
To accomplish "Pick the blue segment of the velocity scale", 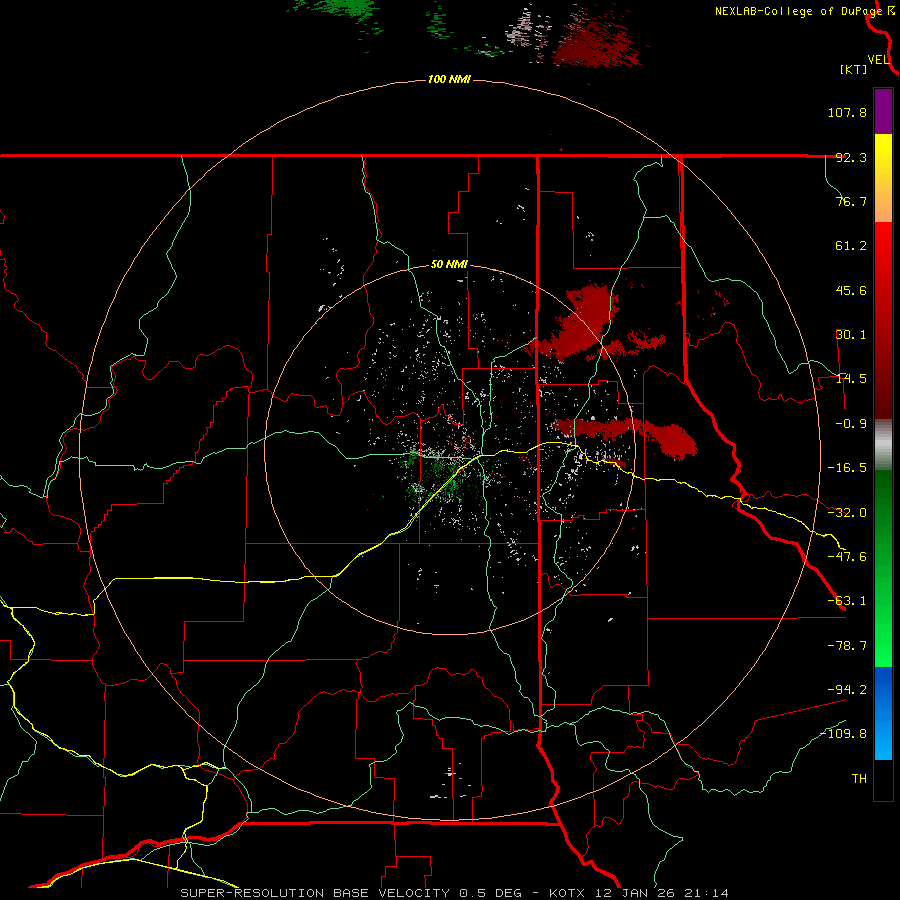I will click(883, 713).
